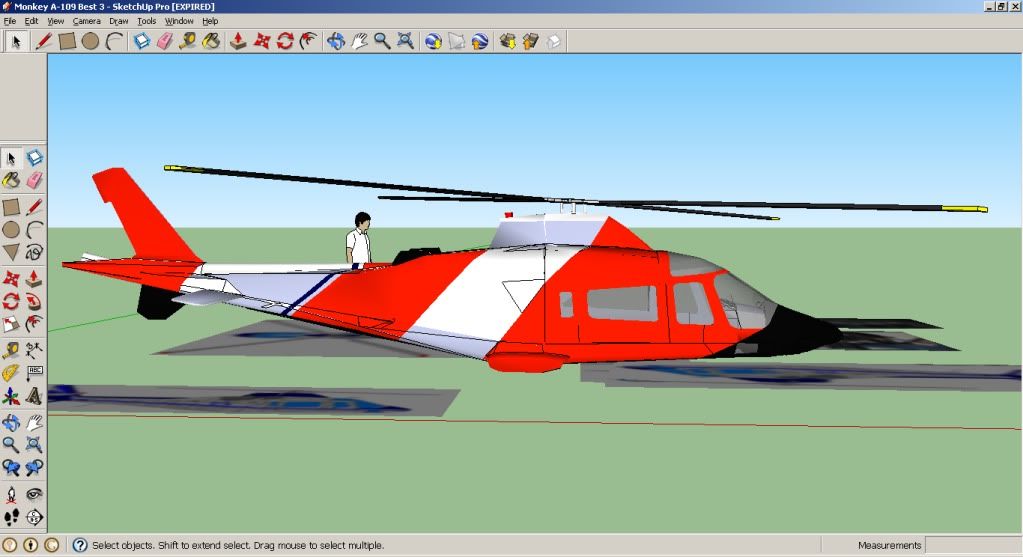Viewport: 1023px width, 557px height.
Task: Select the Protractor tool
Action: click(x=11, y=373)
